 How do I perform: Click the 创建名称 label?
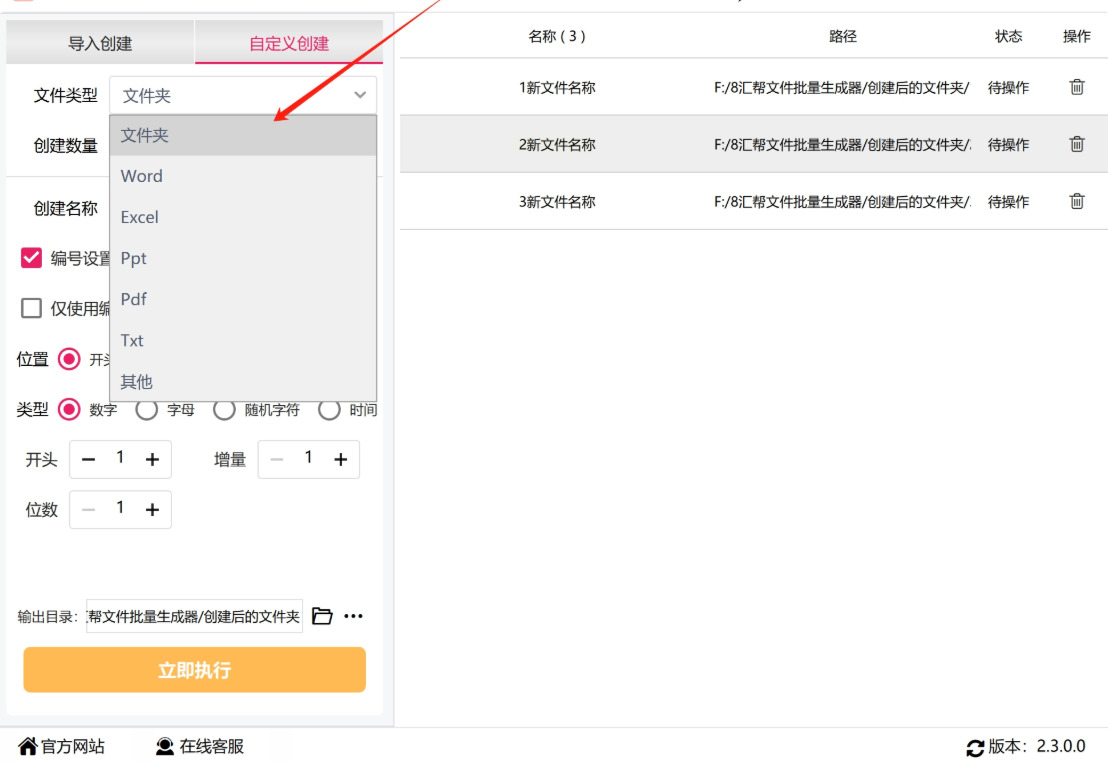(66, 209)
